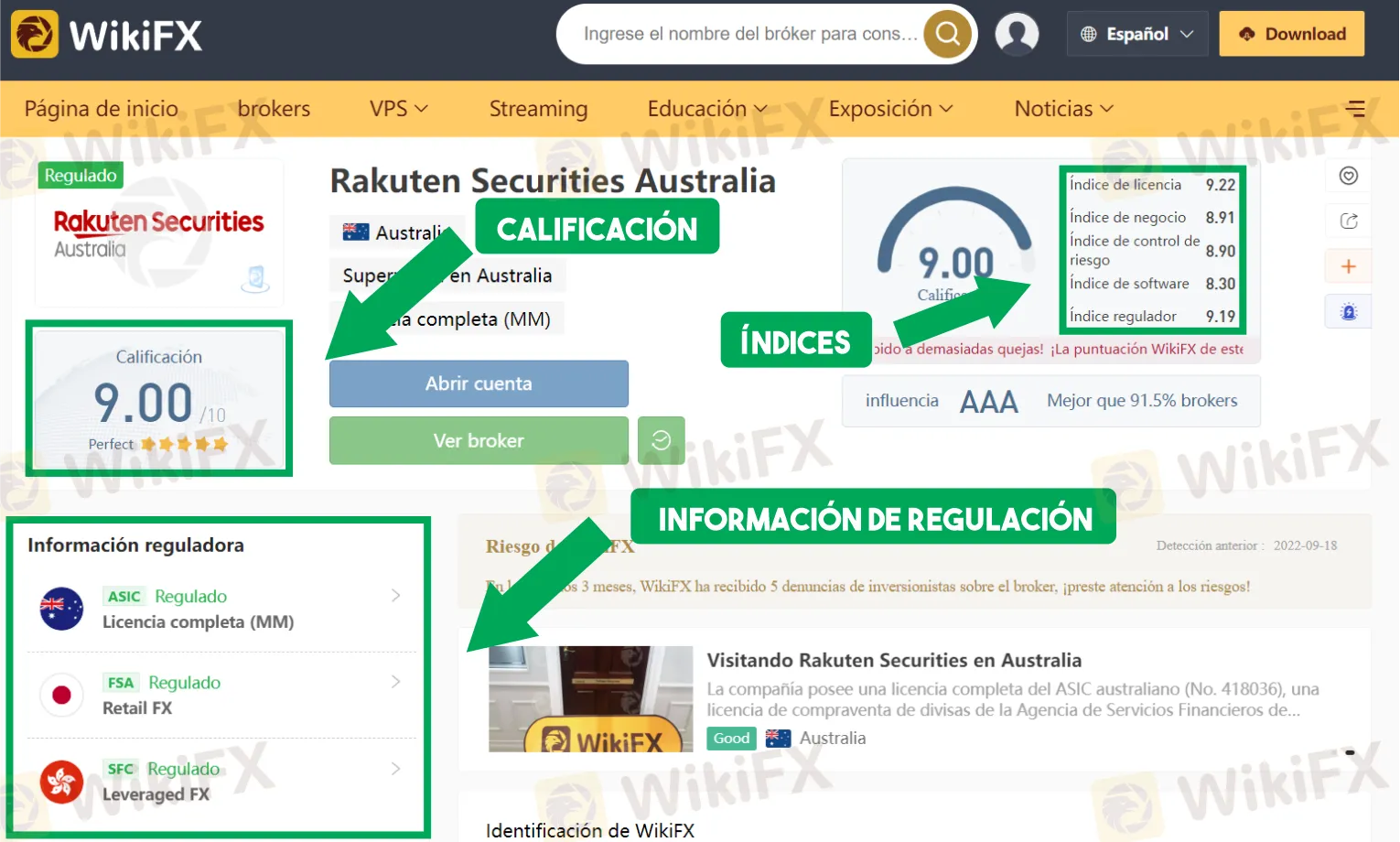Image resolution: width=1400 pixels, height=842 pixels.
Task: Expand SFC regulation row chevron
Action: click(x=395, y=769)
